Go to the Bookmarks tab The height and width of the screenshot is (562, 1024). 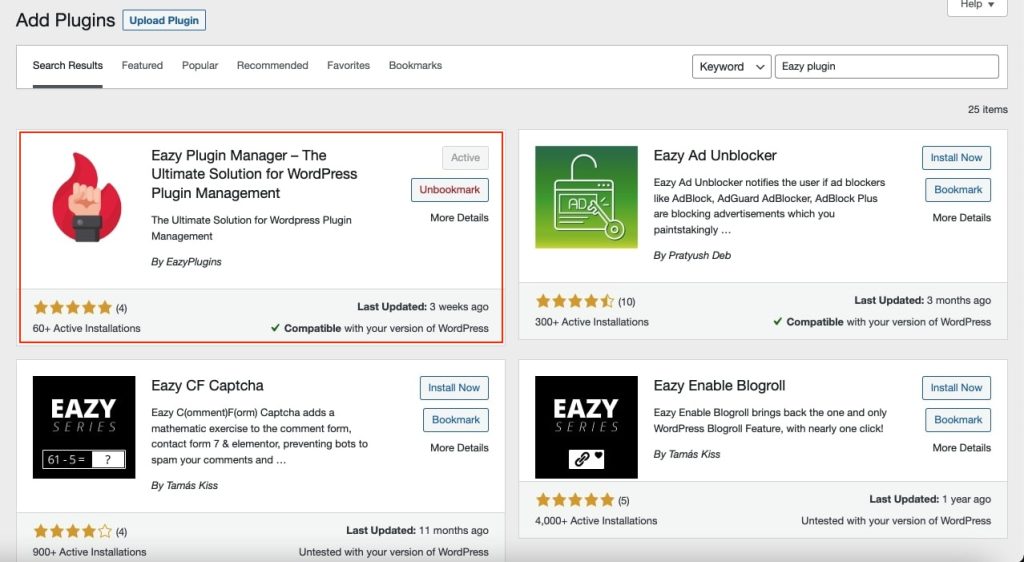415,65
